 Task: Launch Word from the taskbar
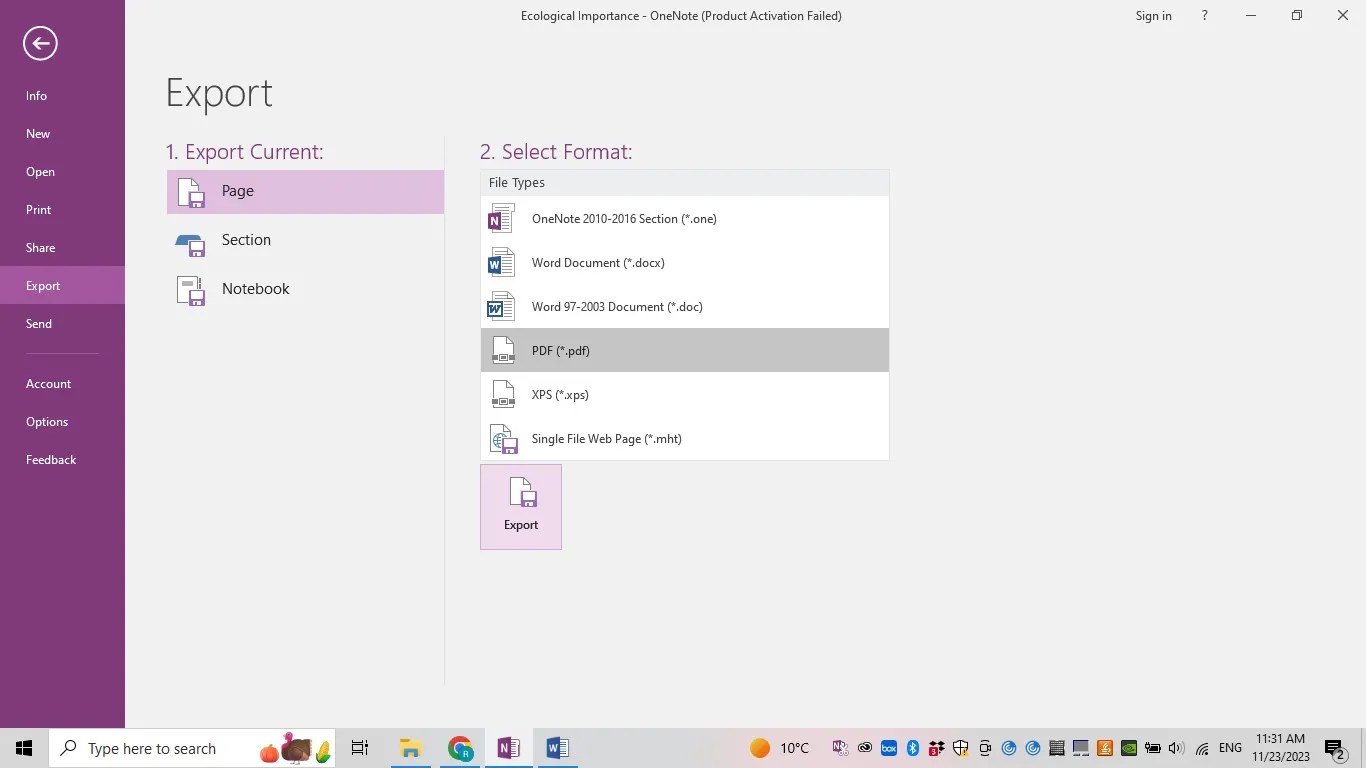pos(557,748)
